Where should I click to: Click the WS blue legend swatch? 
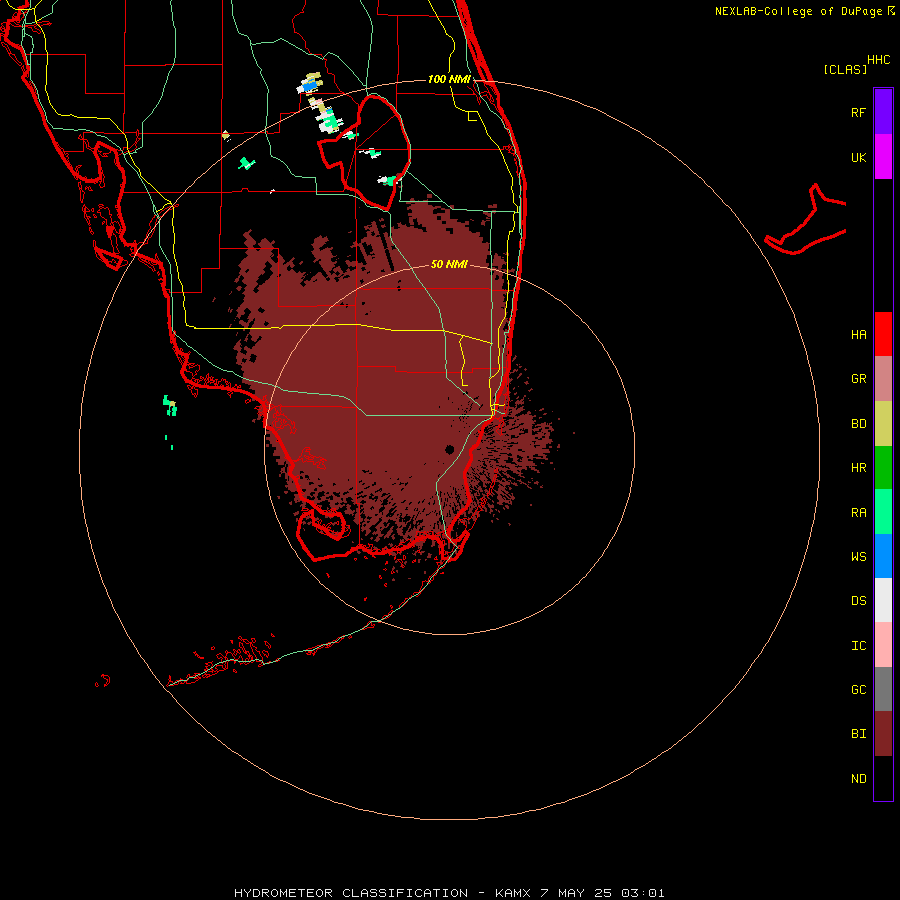point(883,556)
